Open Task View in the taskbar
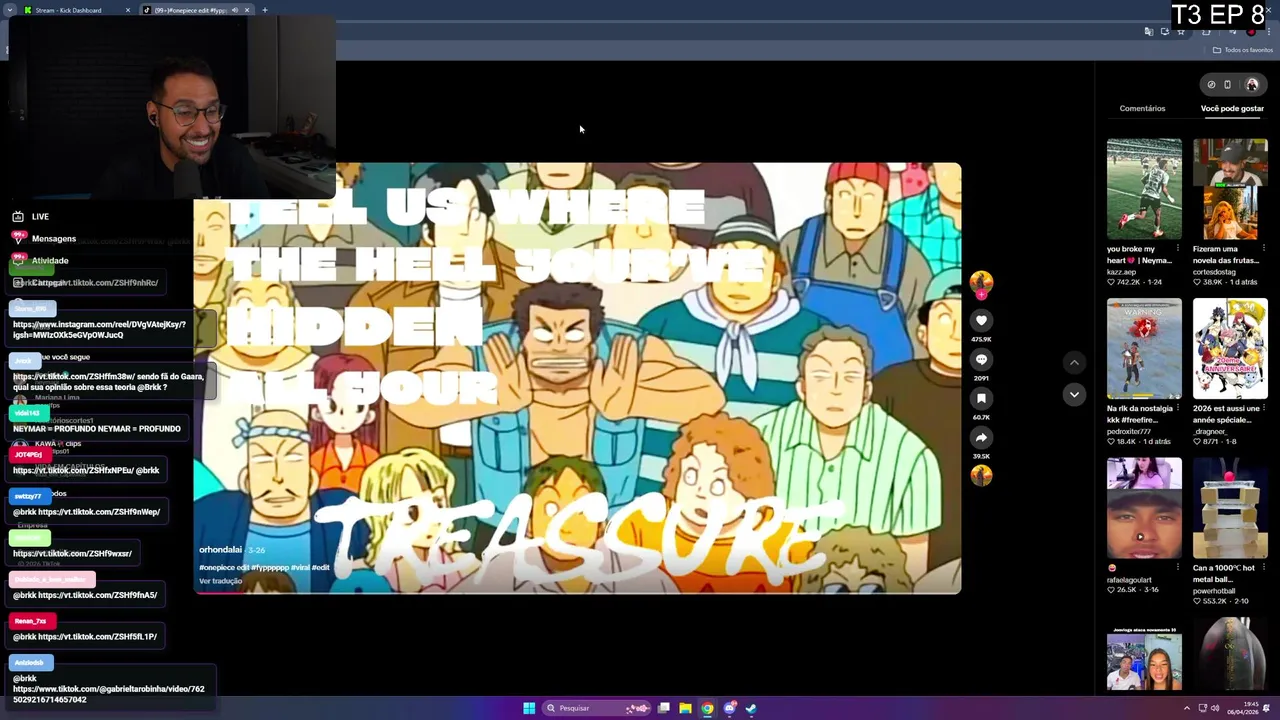The width and height of the screenshot is (1280, 720). 663,708
